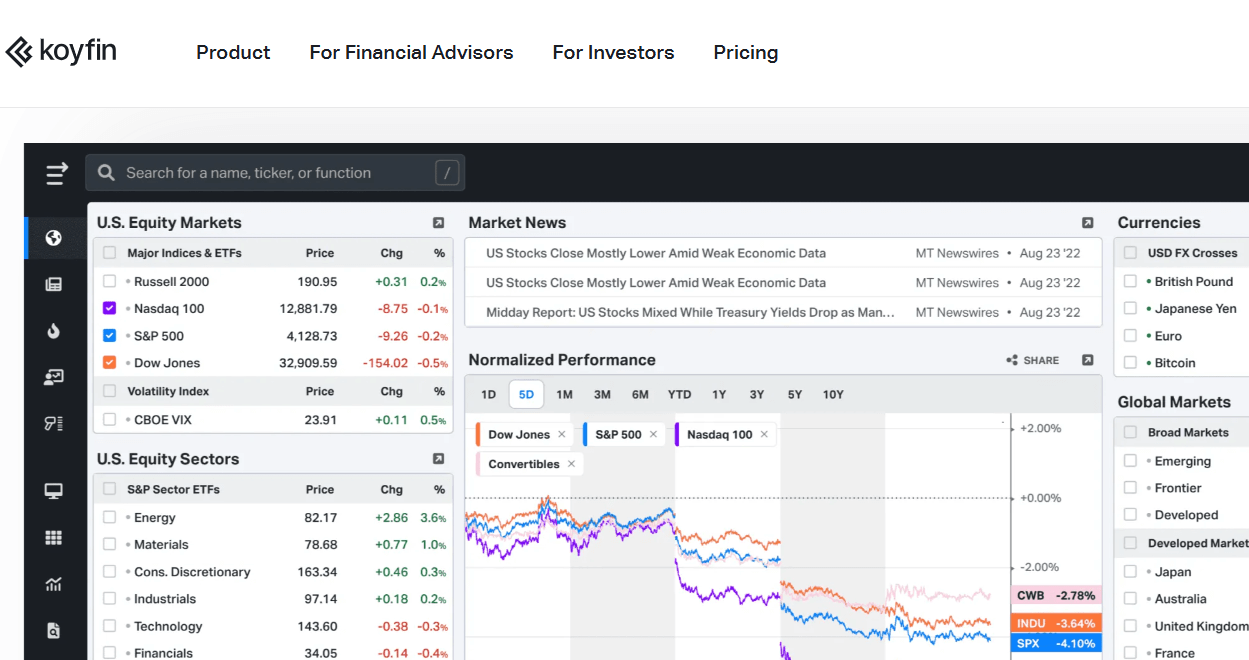The image size is (1249, 660).
Task: Check the Russell 2000 checkbox
Action: pos(109,282)
